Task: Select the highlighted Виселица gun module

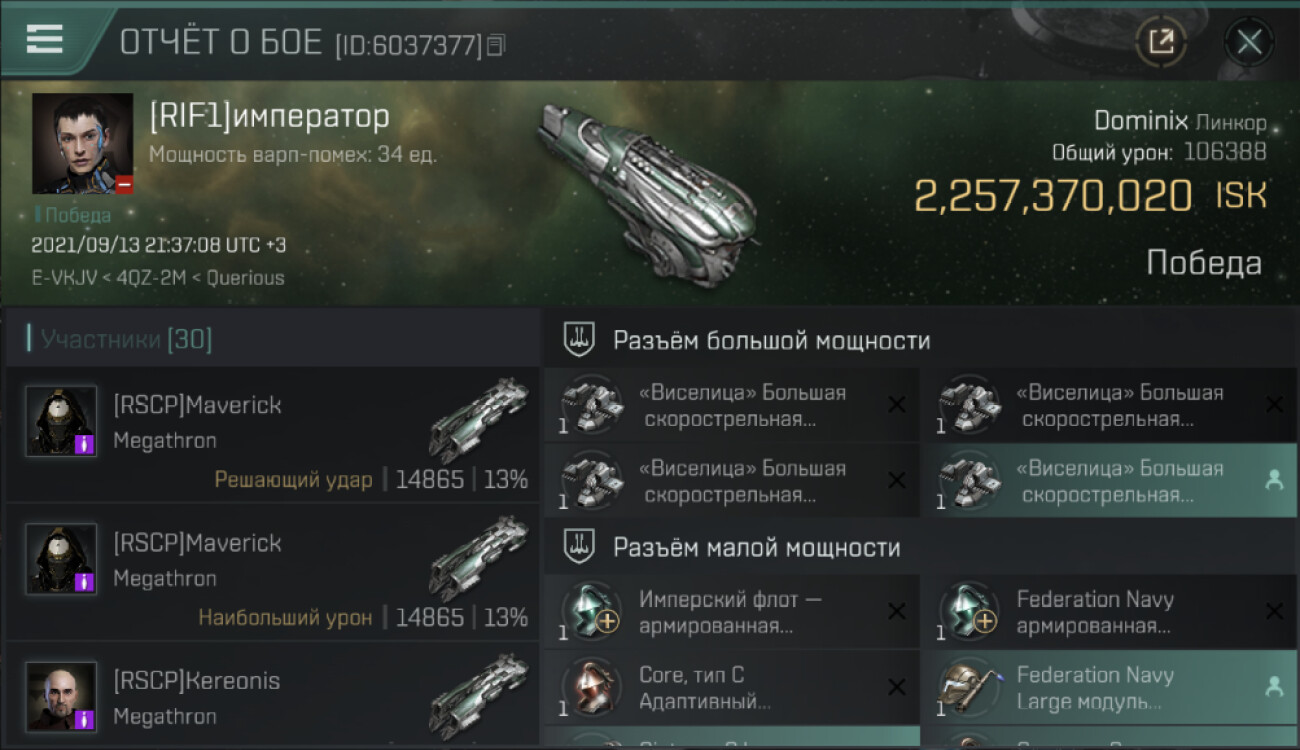Action: tap(1109, 481)
